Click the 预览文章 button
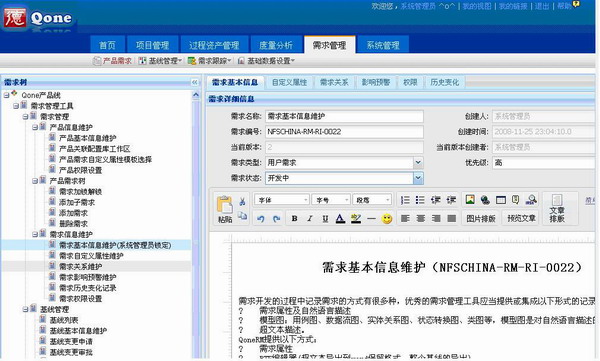The height and width of the screenshot is (361, 600). [521, 219]
